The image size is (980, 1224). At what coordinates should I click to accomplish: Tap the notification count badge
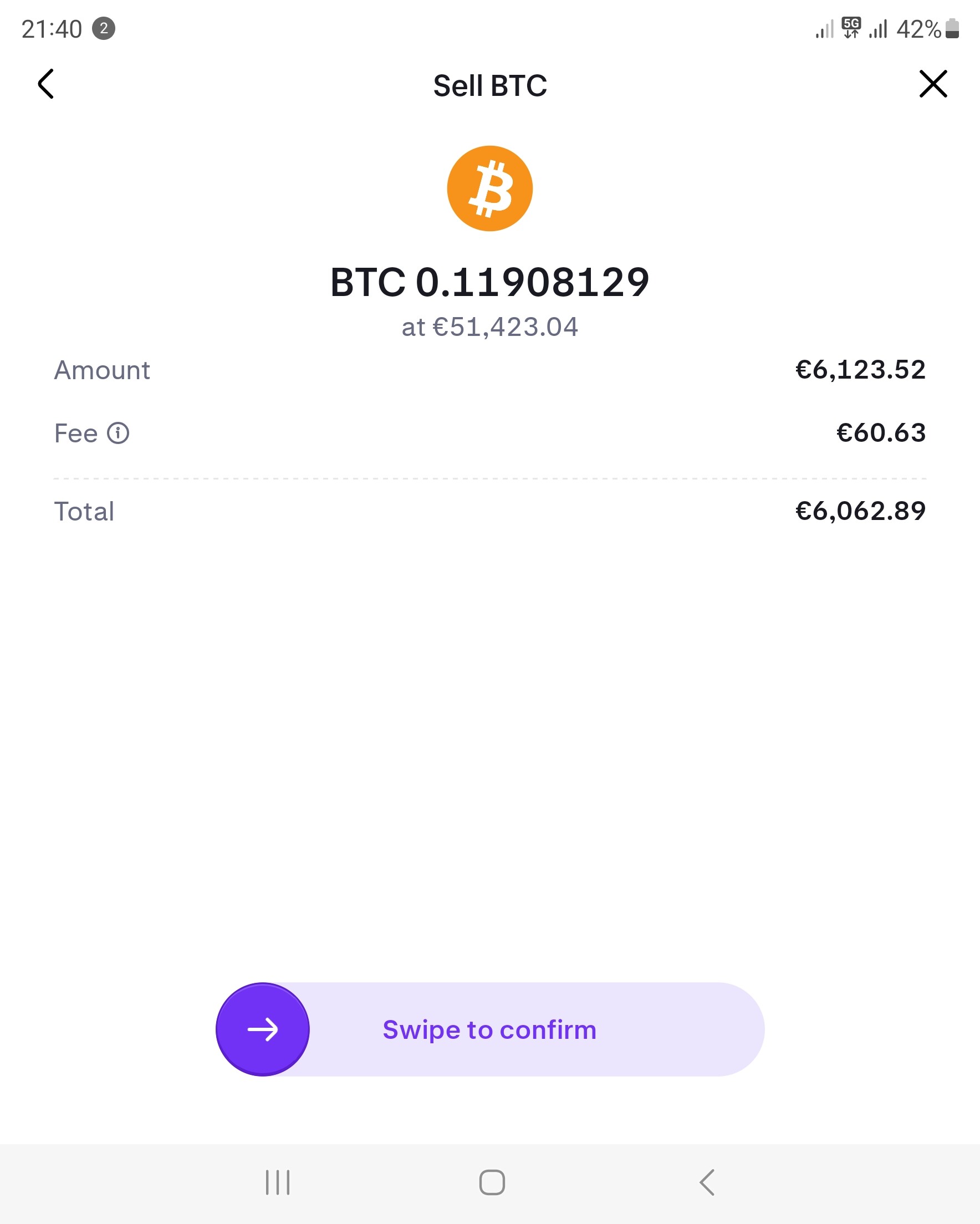coord(103,28)
